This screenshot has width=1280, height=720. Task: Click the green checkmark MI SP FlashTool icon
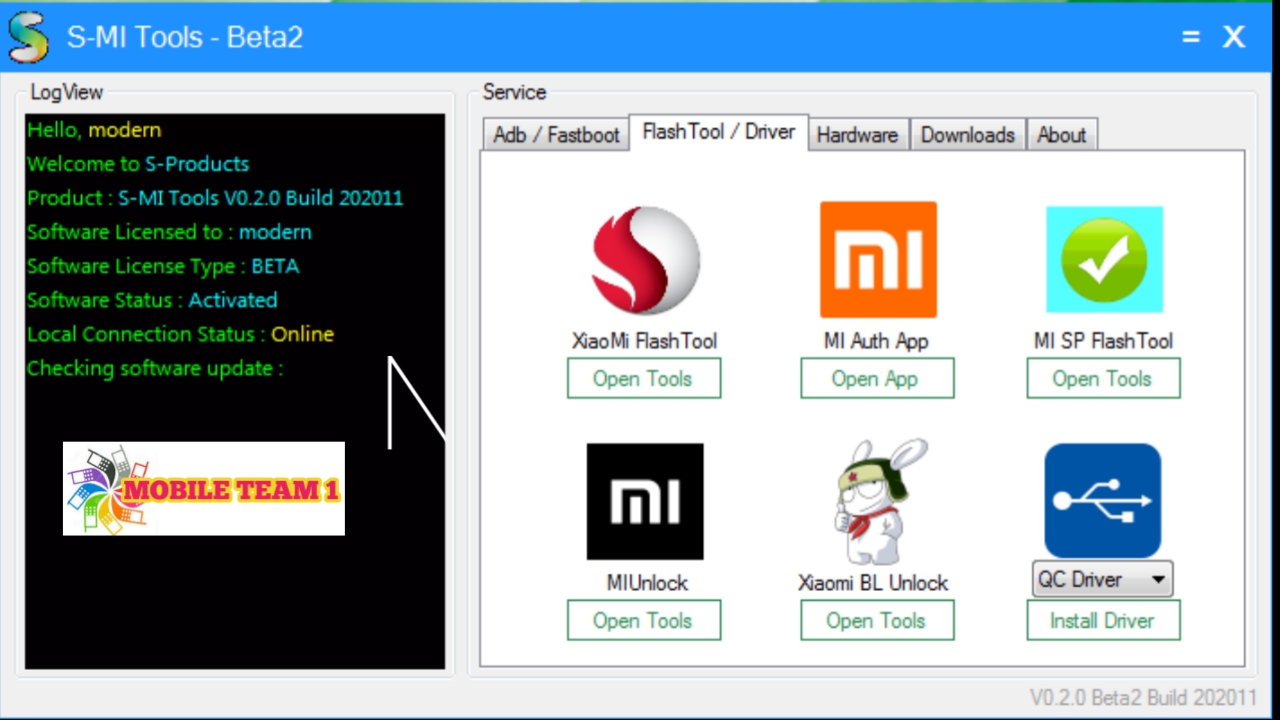tap(1104, 259)
